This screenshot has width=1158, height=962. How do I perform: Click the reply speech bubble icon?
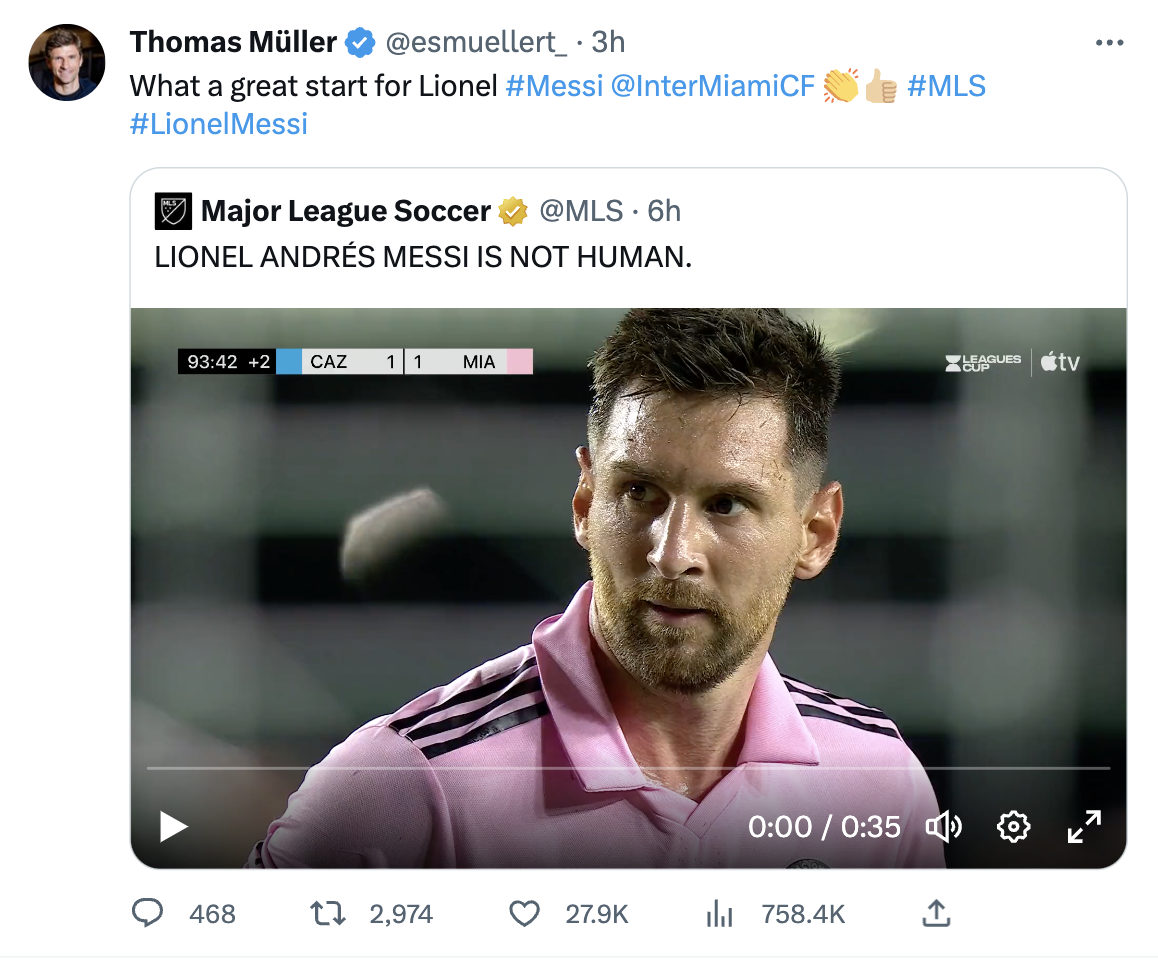click(149, 913)
